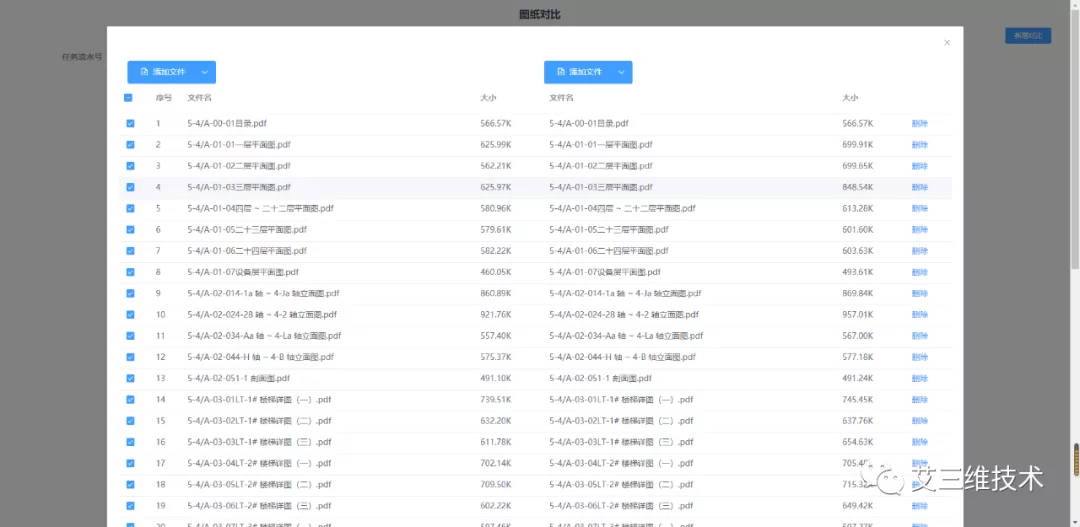Toggle the select-all header checkbox
This screenshot has width=1080, height=527.
(x=128, y=98)
